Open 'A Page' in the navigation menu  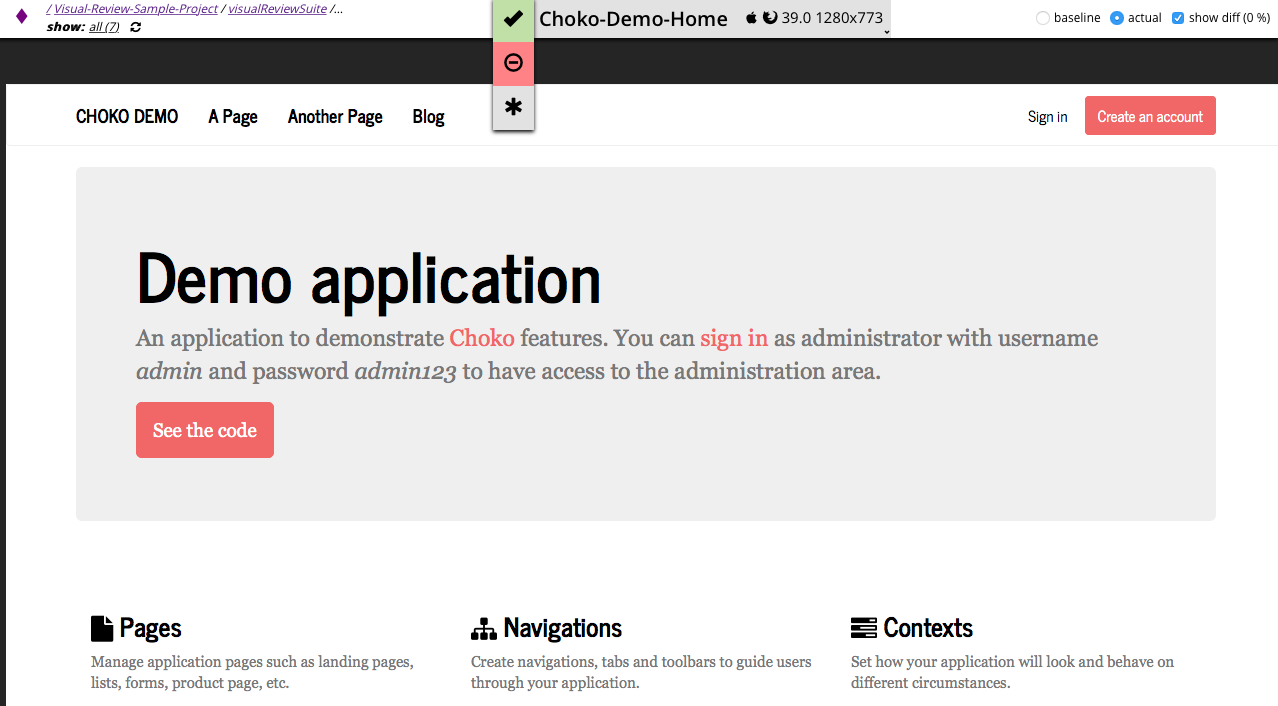(x=233, y=117)
